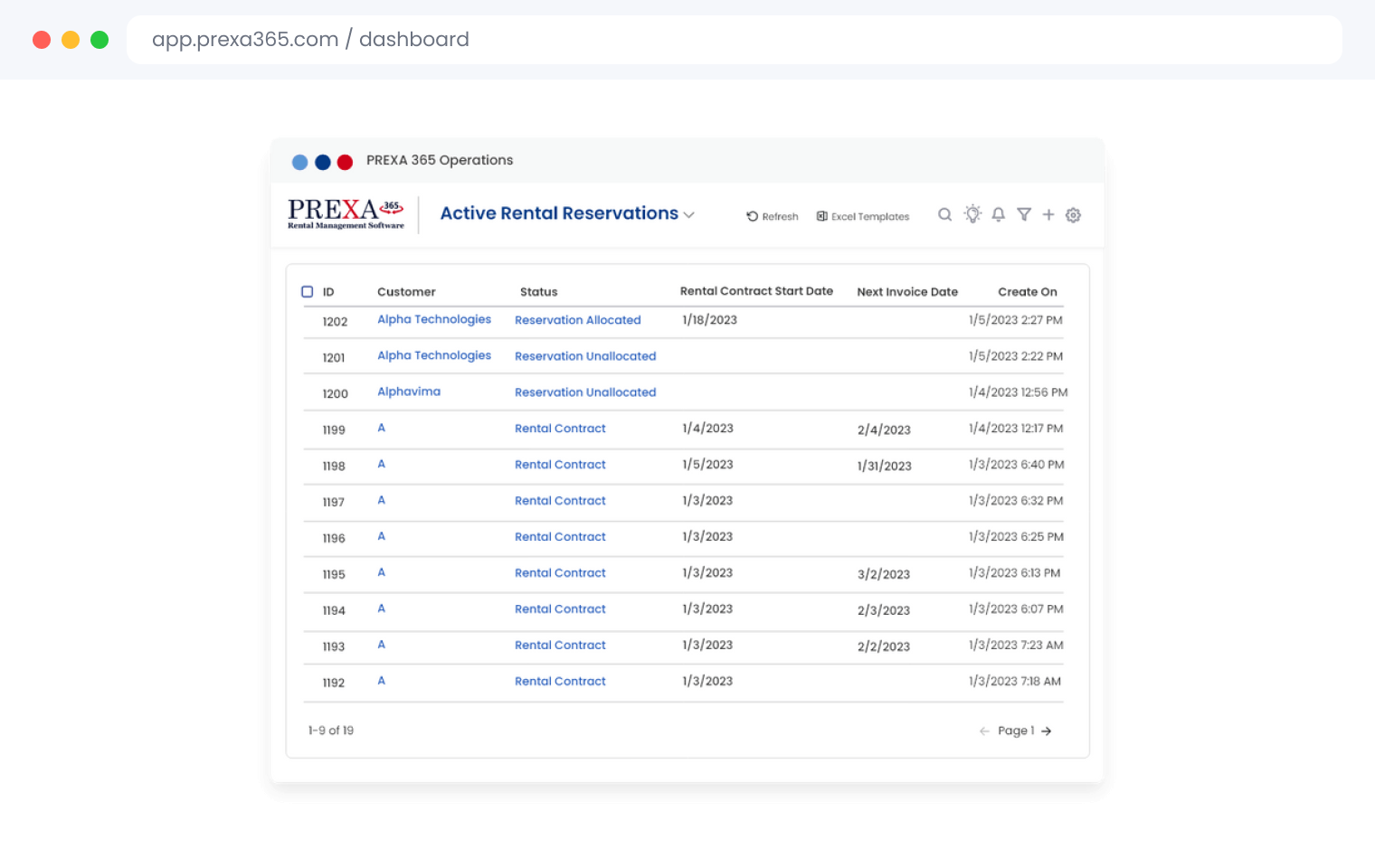1375x868 pixels.
Task: Click created timestamp 1/4/2023 12:56 PM
Action: [1019, 392]
